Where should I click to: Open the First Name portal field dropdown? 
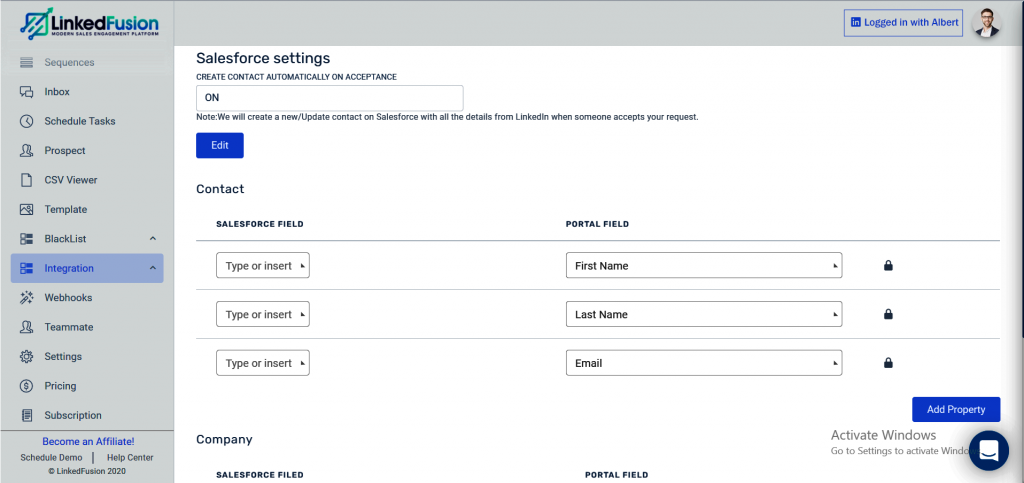click(704, 266)
